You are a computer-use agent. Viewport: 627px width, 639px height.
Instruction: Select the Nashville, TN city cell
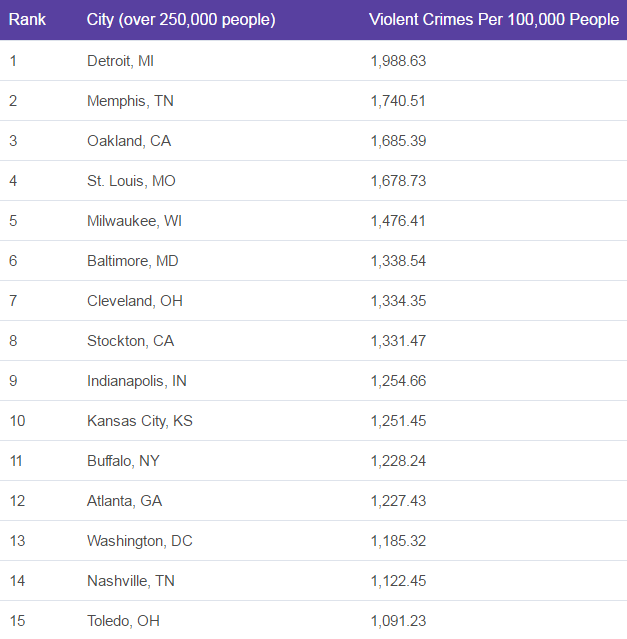coord(130,581)
